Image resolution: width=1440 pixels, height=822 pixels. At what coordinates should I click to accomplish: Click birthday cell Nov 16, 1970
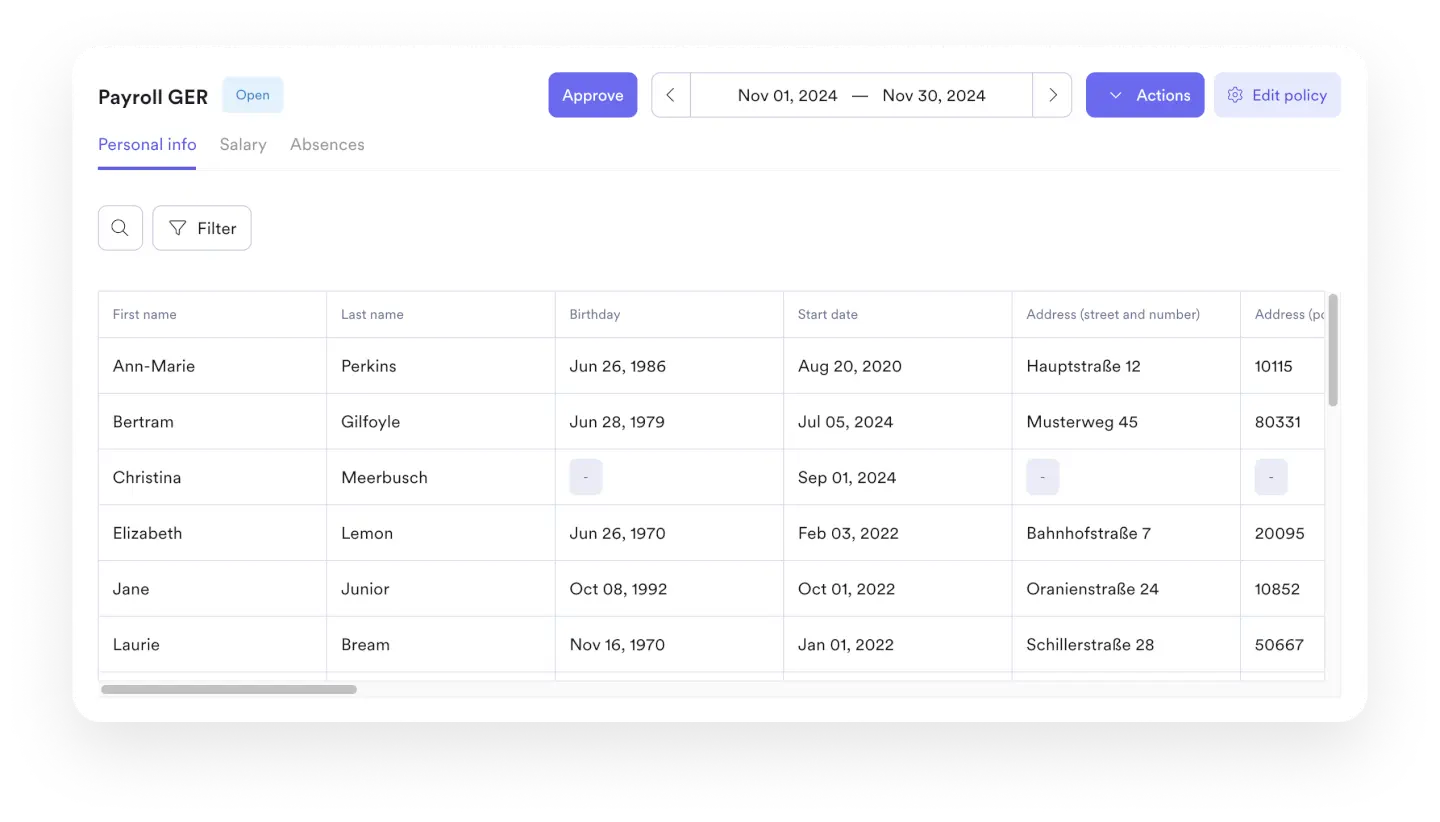[x=669, y=645]
